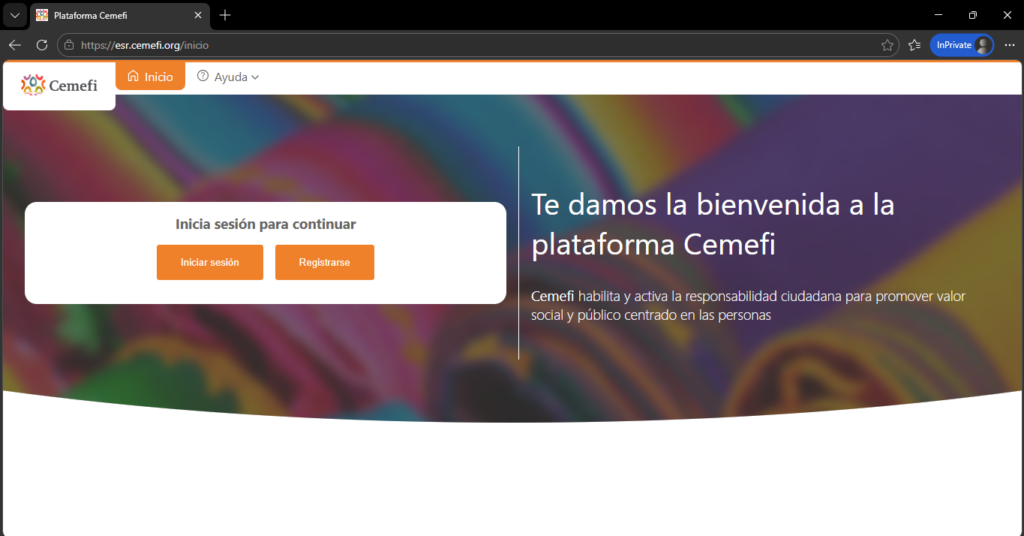
Task: Click the Registrarse button
Action: tap(324, 262)
